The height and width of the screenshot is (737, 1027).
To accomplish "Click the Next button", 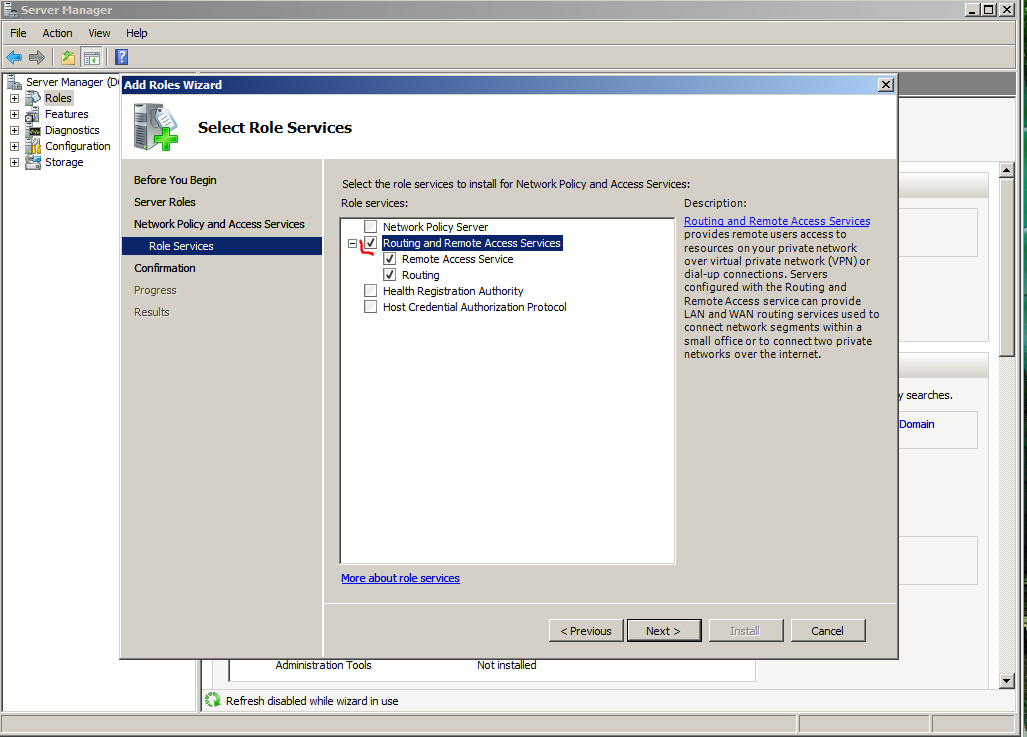I will [664, 631].
